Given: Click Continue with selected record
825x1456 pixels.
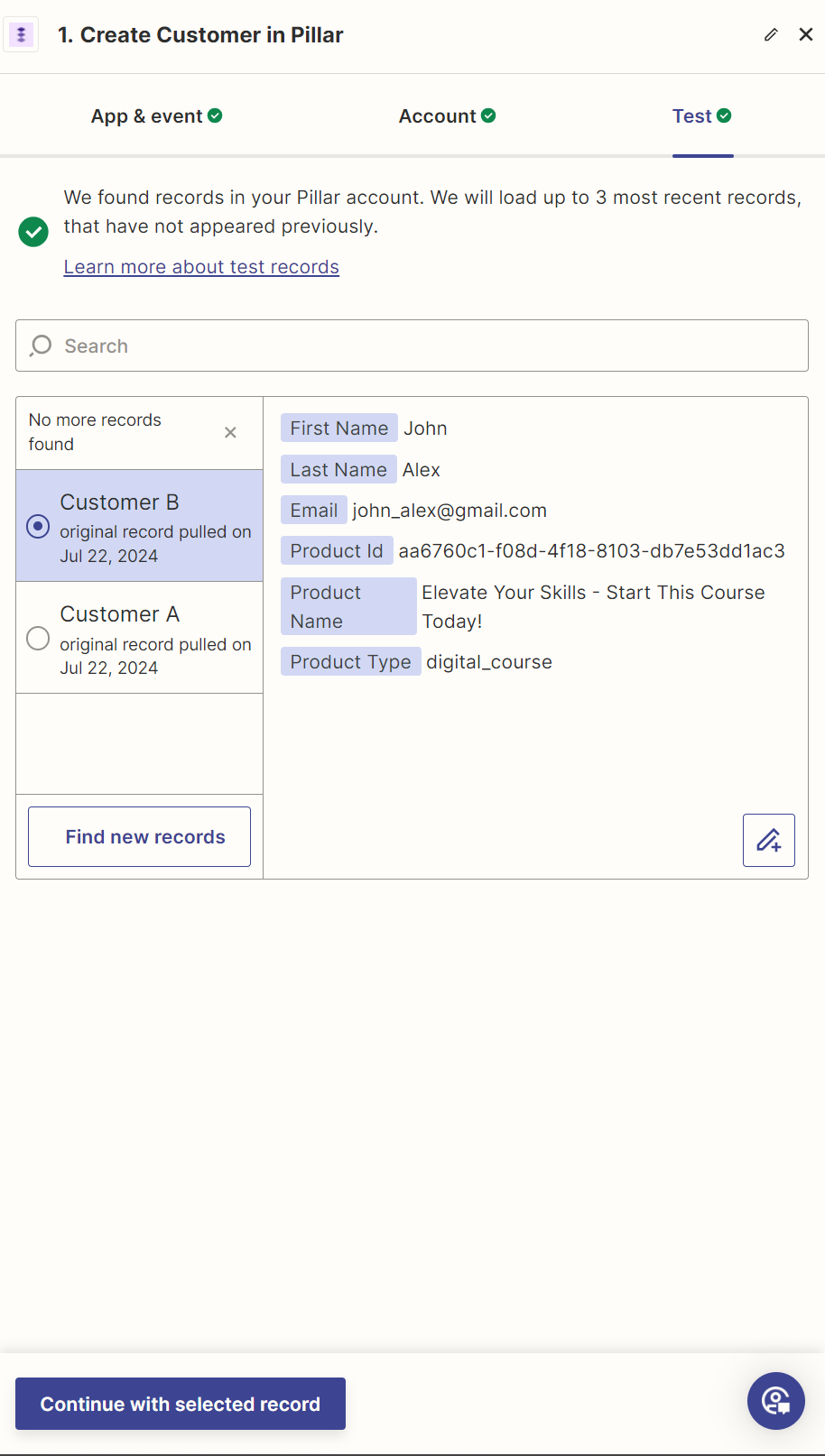Looking at the screenshot, I should point(181,1404).
